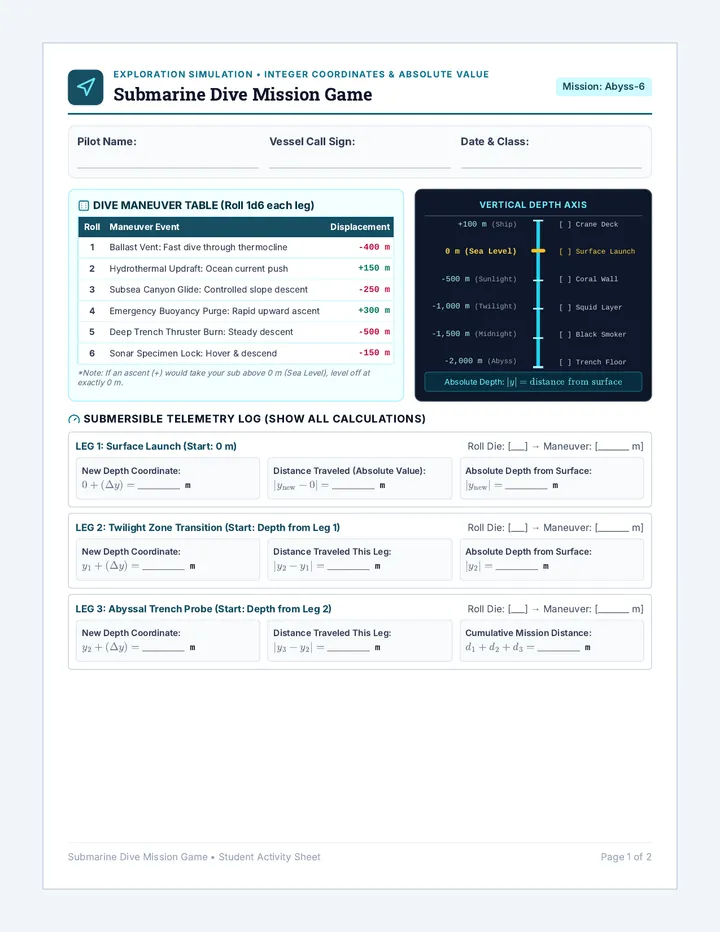Click the table icon beside Dive Maneuver Table
The image size is (720, 932).
84,206
